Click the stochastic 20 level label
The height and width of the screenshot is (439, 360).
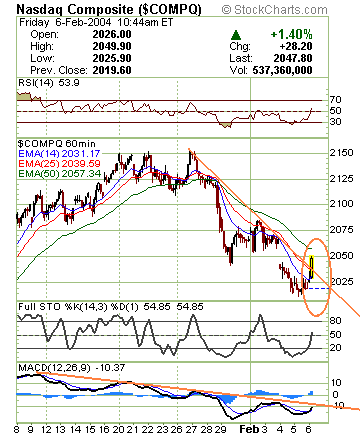point(336,348)
